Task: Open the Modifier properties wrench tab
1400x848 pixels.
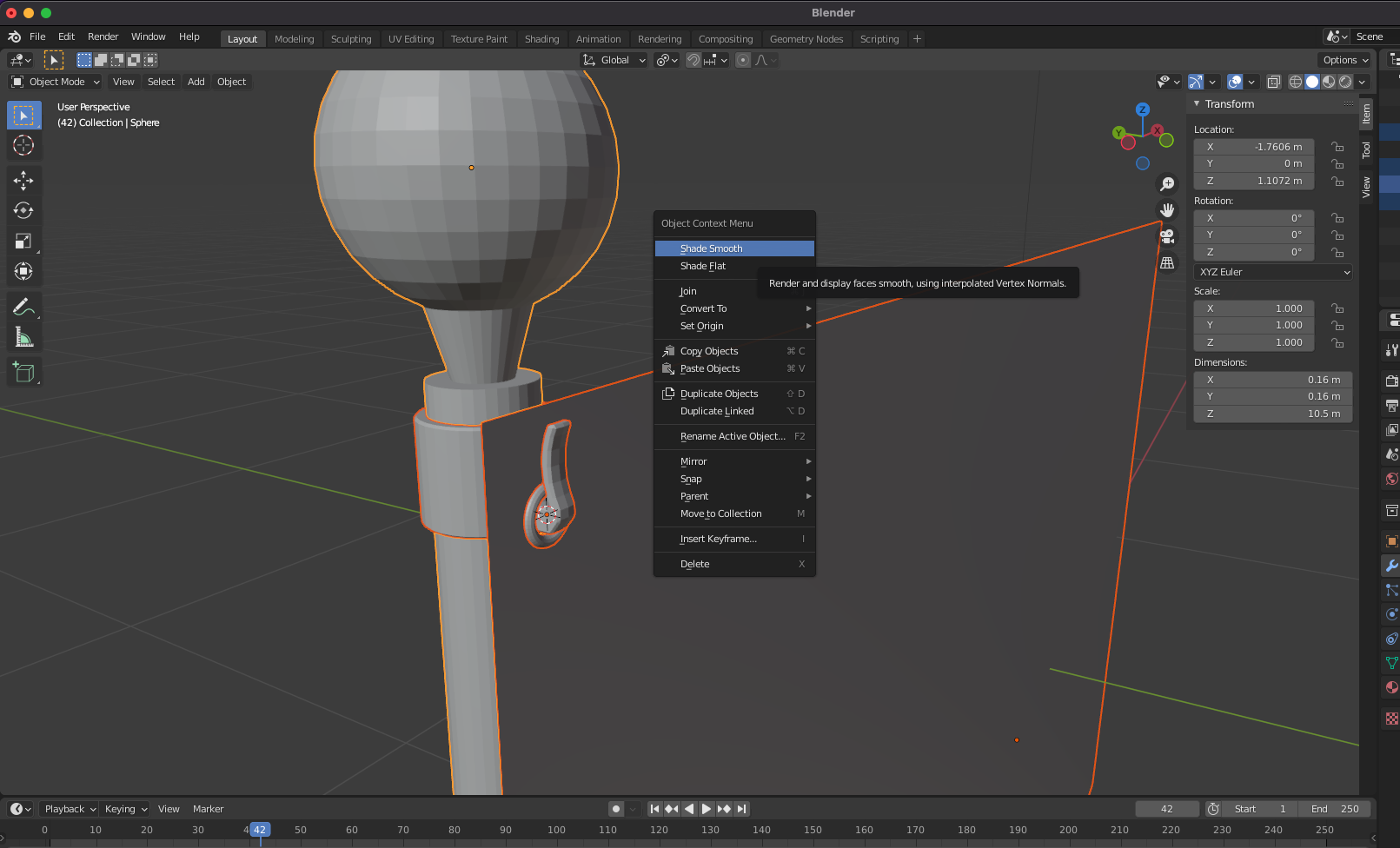Action: (x=1391, y=566)
